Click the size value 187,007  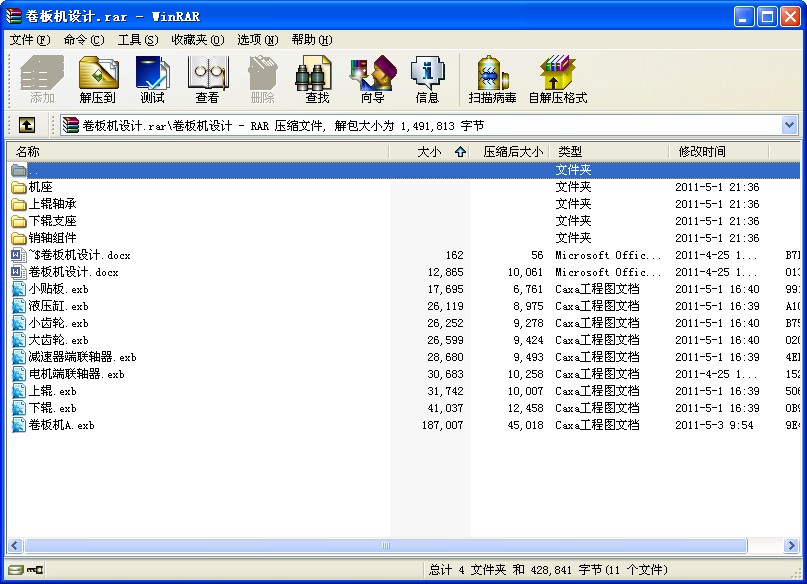click(x=443, y=425)
